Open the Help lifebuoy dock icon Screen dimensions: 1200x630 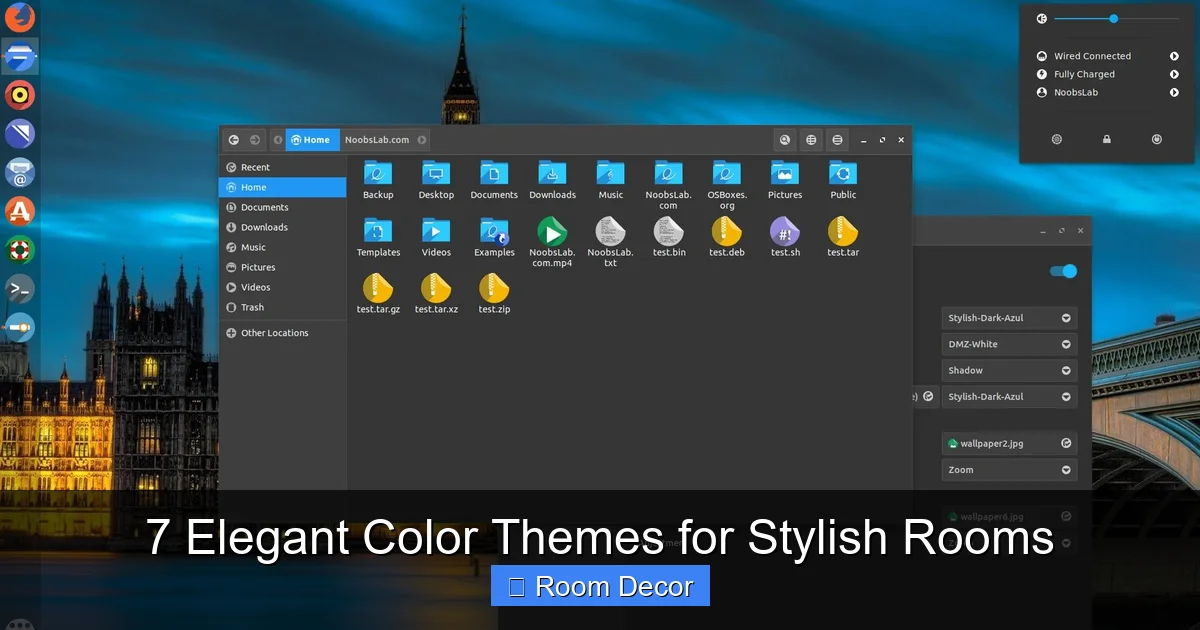click(x=19, y=250)
